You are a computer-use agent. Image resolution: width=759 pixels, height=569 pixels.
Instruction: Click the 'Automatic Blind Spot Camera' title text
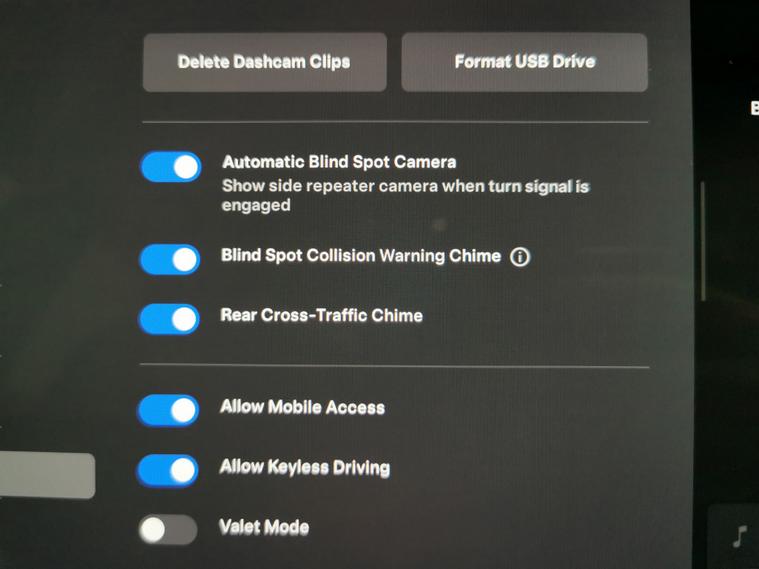[x=339, y=162]
